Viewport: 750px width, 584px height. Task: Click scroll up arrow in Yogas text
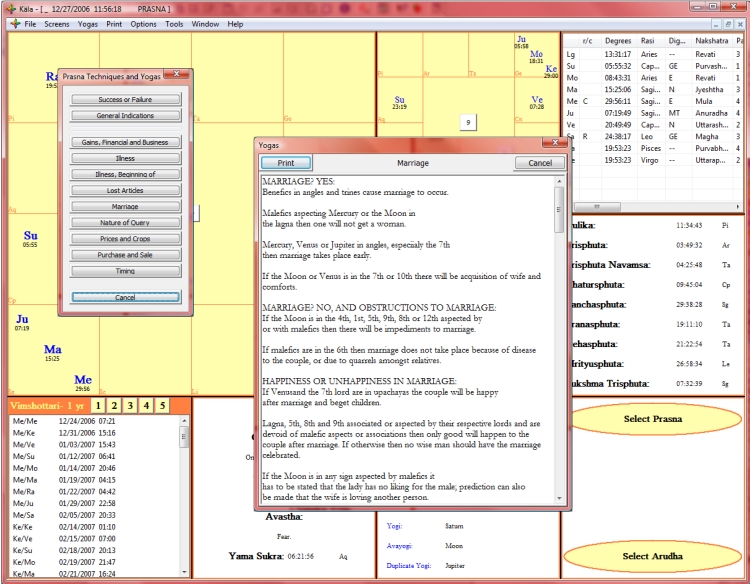coord(559,182)
